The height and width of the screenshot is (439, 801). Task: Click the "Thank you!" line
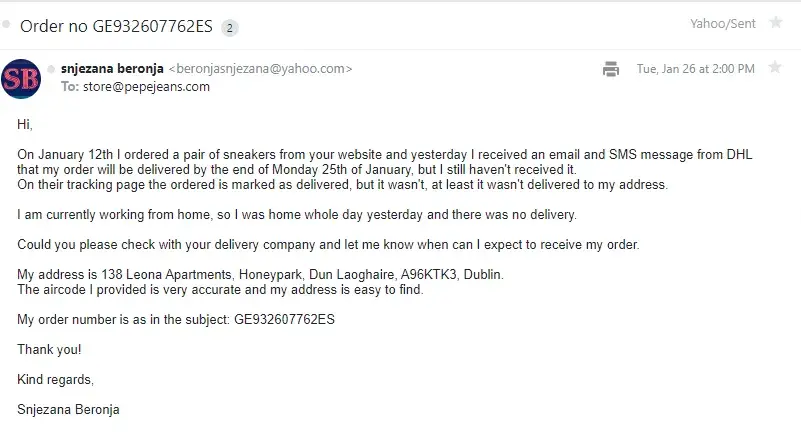(50, 349)
